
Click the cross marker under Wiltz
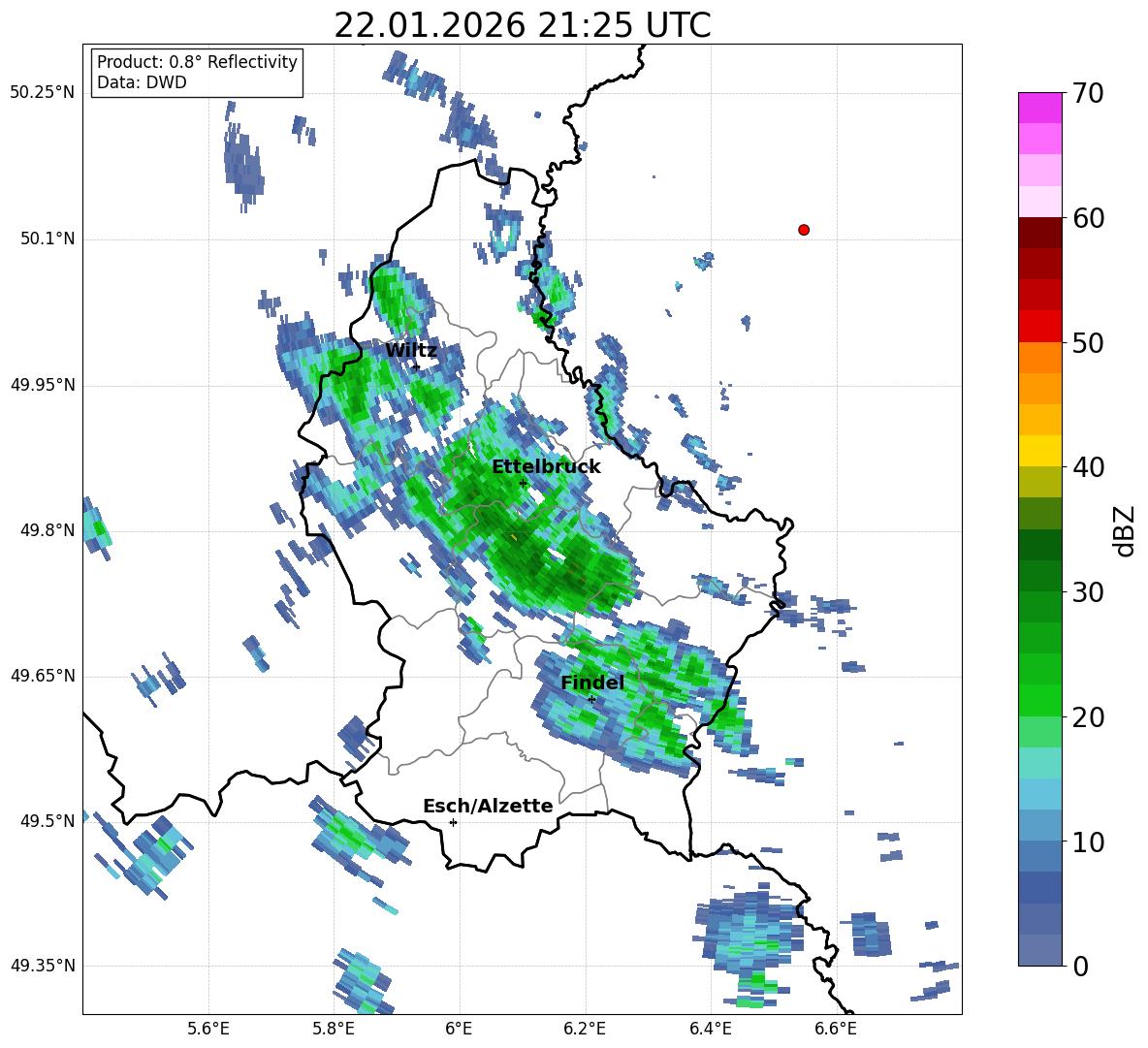[416, 367]
